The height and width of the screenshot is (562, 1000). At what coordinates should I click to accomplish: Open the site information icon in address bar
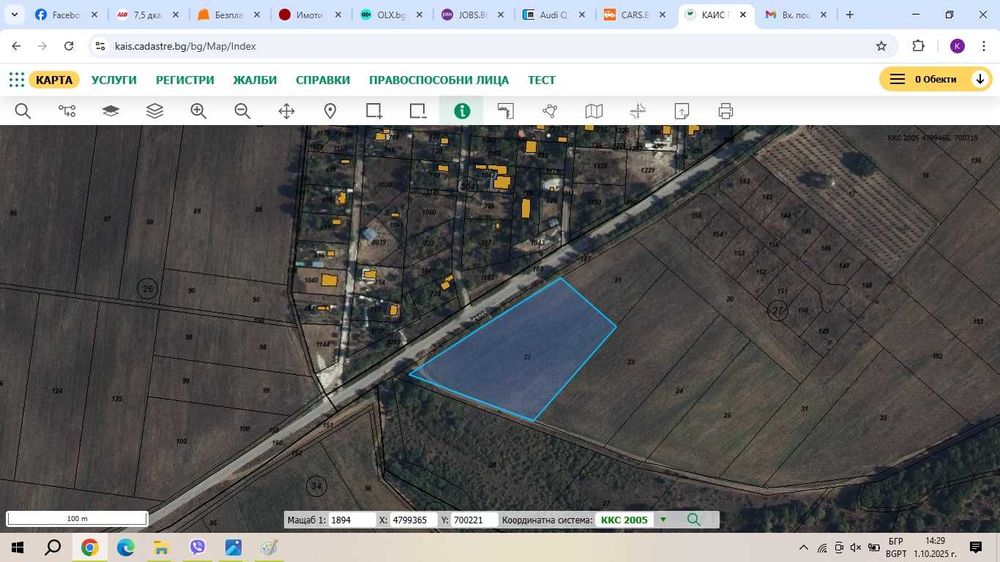click(100, 46)
